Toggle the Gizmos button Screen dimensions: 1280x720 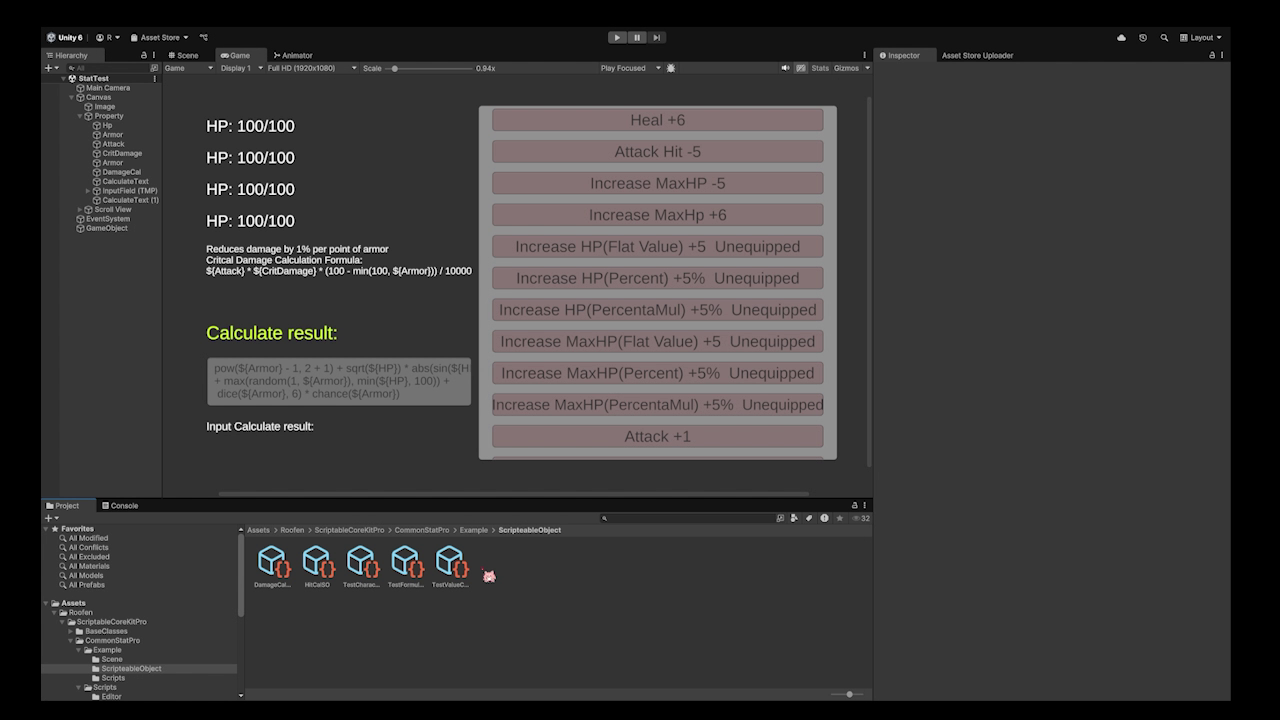pos(846,68)
